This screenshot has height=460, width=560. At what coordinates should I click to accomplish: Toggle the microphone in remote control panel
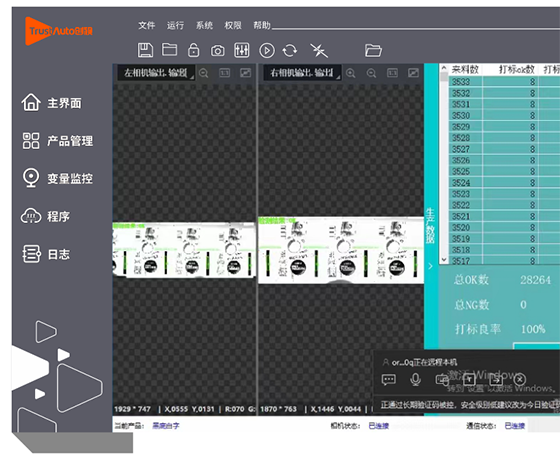(x=415, y=379)
